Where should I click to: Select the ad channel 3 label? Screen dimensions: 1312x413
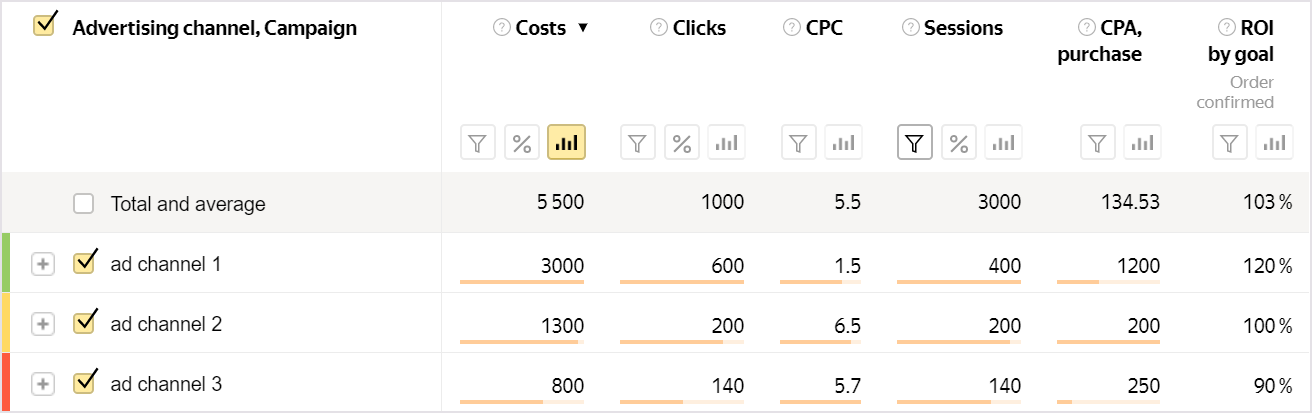pyautogui.click(x=166, y=384)
